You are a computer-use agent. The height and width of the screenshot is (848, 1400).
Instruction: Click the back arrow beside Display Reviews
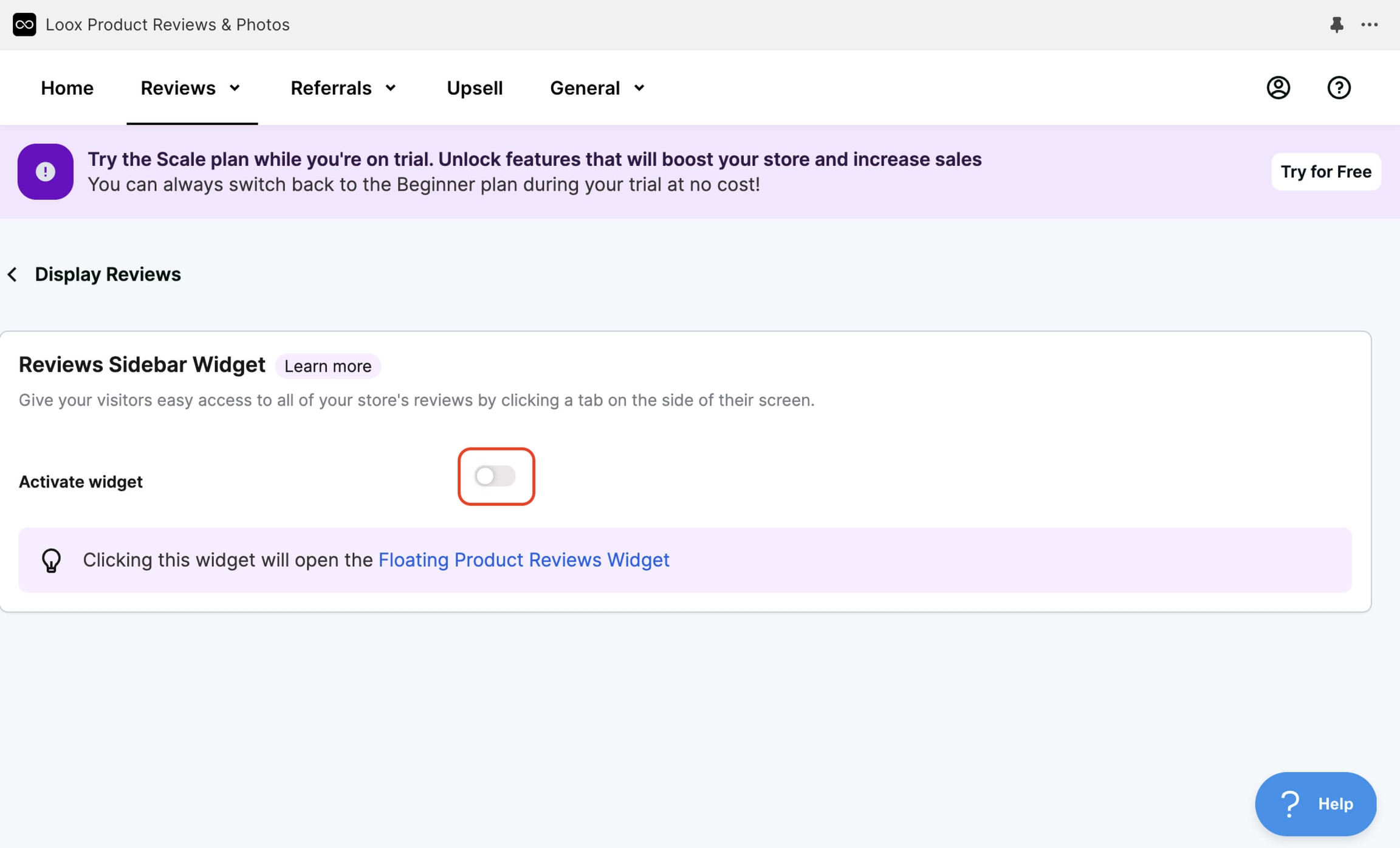click(13, 274)
